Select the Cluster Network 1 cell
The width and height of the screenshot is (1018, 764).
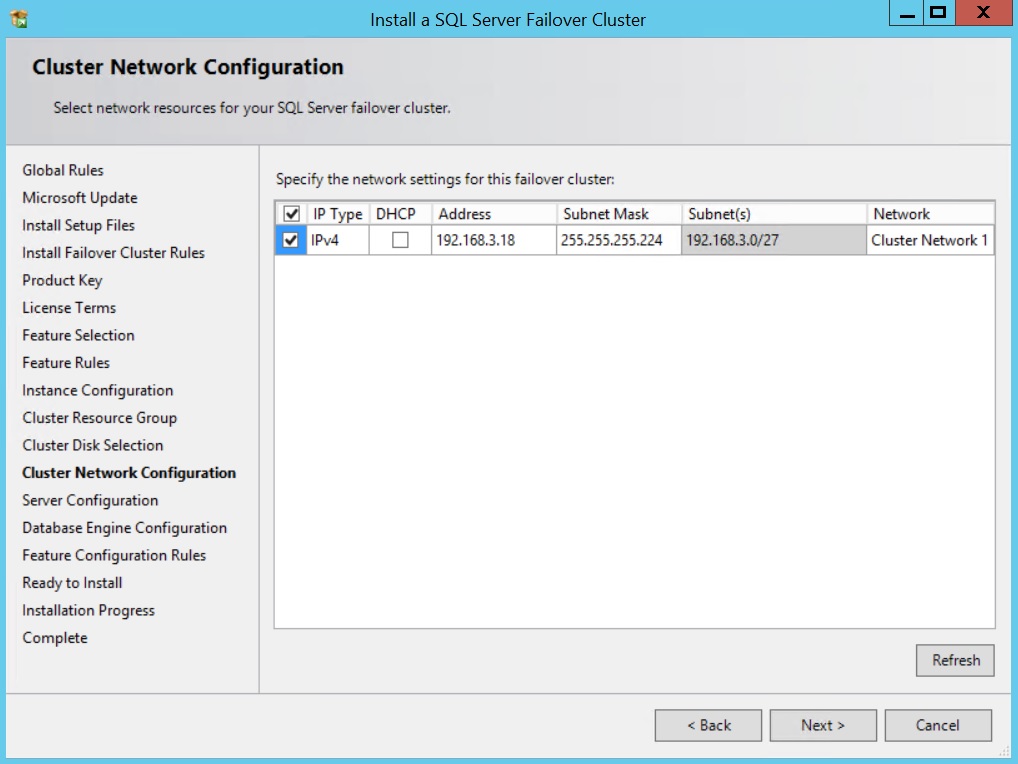coord(929,240)
